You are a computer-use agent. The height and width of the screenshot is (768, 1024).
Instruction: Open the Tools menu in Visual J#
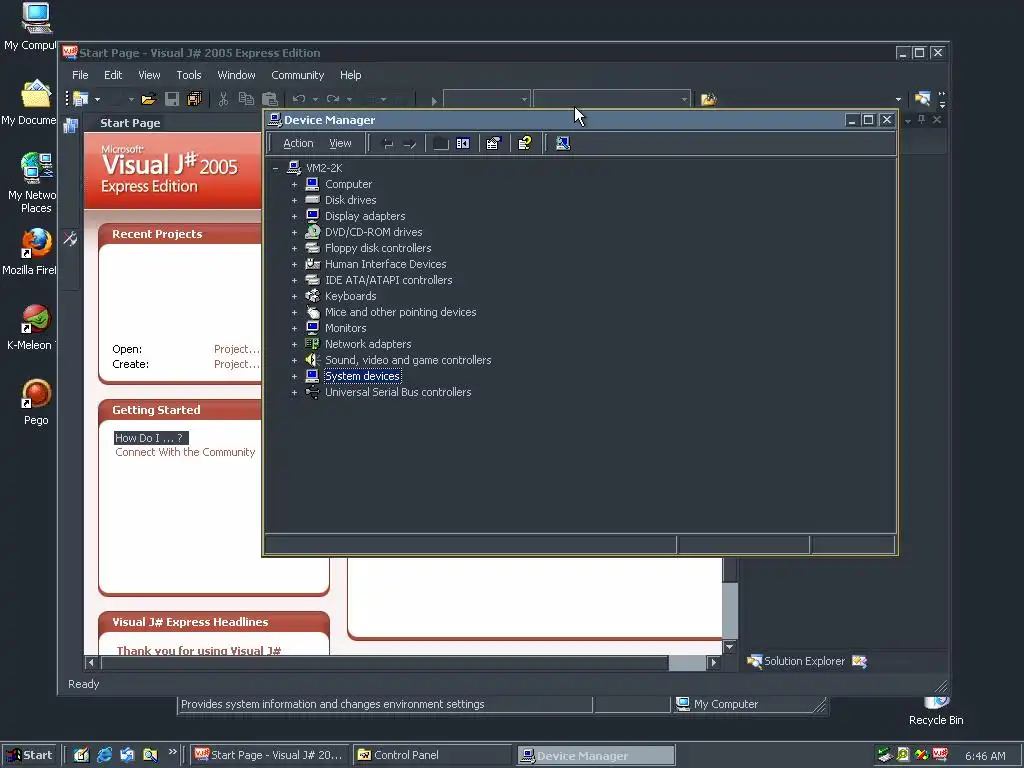click(x=189, y=75)
